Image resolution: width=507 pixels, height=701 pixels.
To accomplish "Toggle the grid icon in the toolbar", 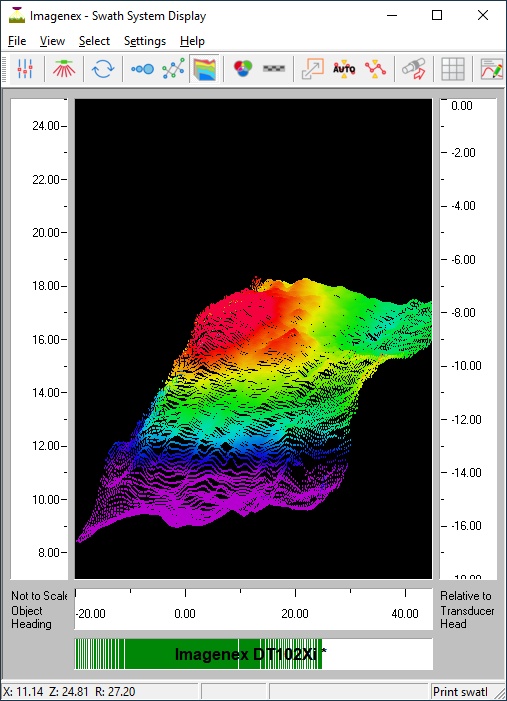I will click(x=452, y=69).
